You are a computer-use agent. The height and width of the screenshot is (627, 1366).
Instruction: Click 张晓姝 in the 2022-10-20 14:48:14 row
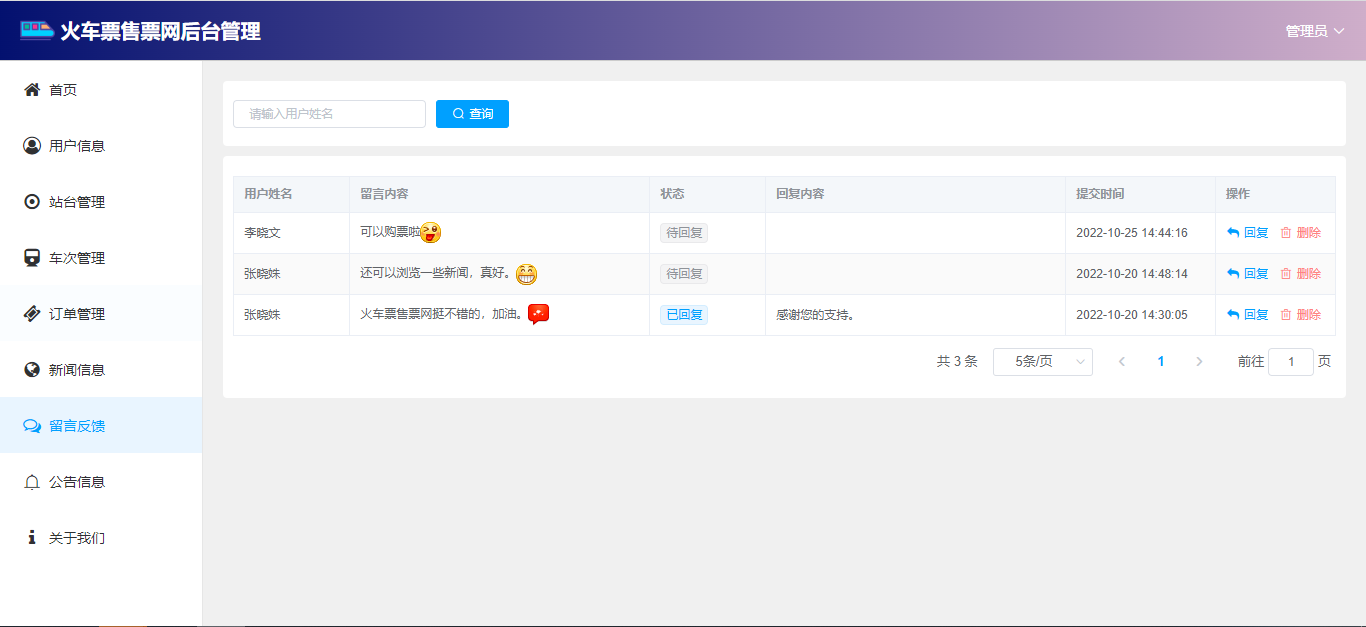pos(262,274)
